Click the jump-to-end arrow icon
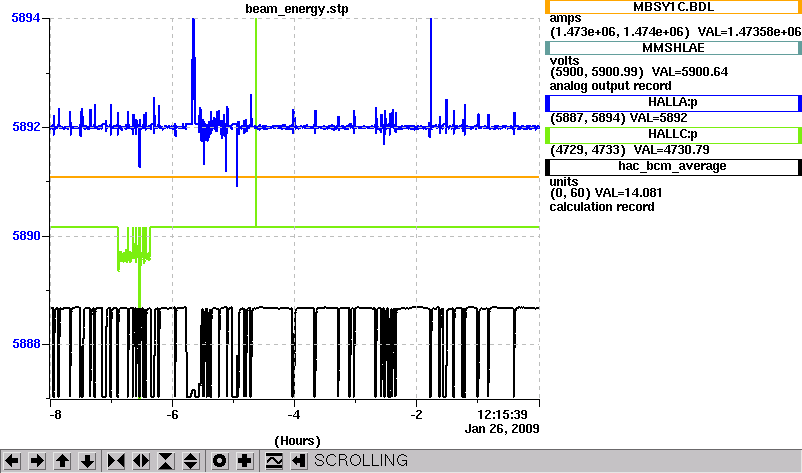This screenshot has width=802, height=473. click(299, 461)
